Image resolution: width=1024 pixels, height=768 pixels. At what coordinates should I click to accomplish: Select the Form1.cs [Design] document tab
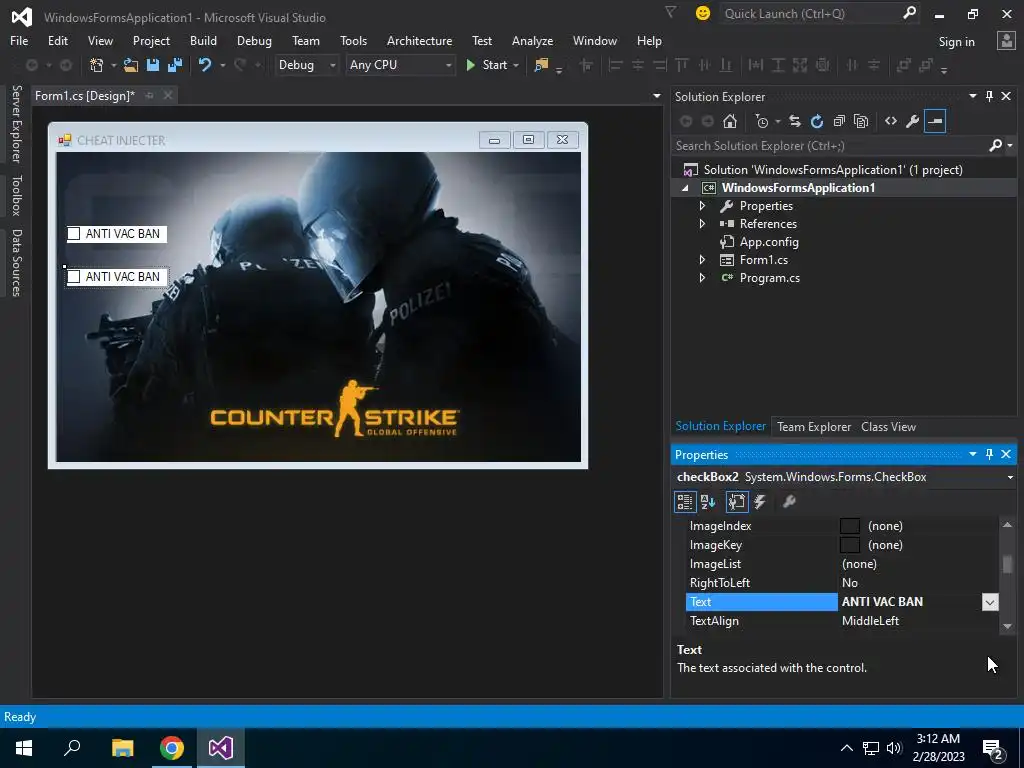pos(85,96)
